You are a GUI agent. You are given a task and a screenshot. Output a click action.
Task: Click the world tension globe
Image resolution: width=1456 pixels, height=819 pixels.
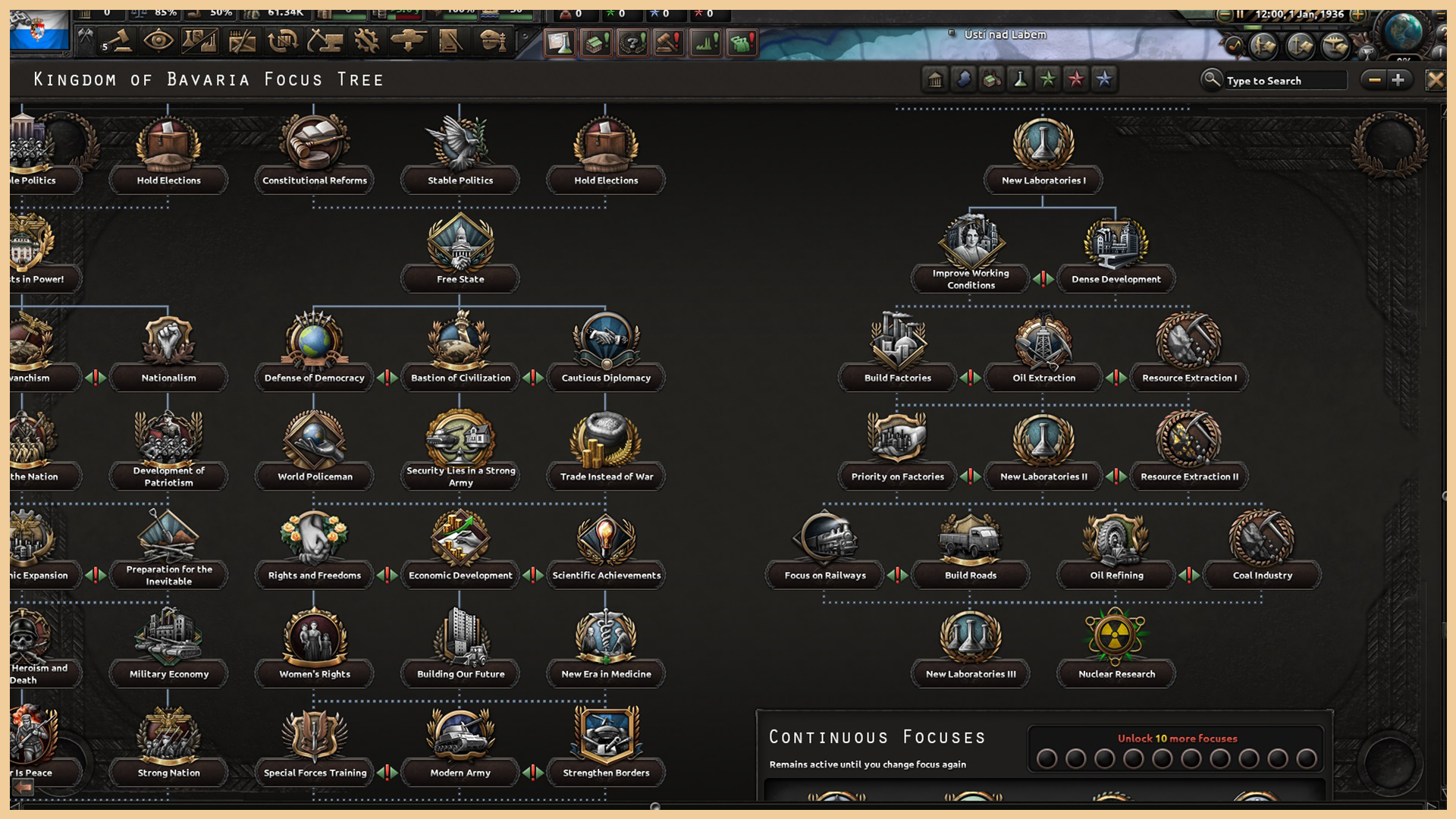coord(1403,30)
